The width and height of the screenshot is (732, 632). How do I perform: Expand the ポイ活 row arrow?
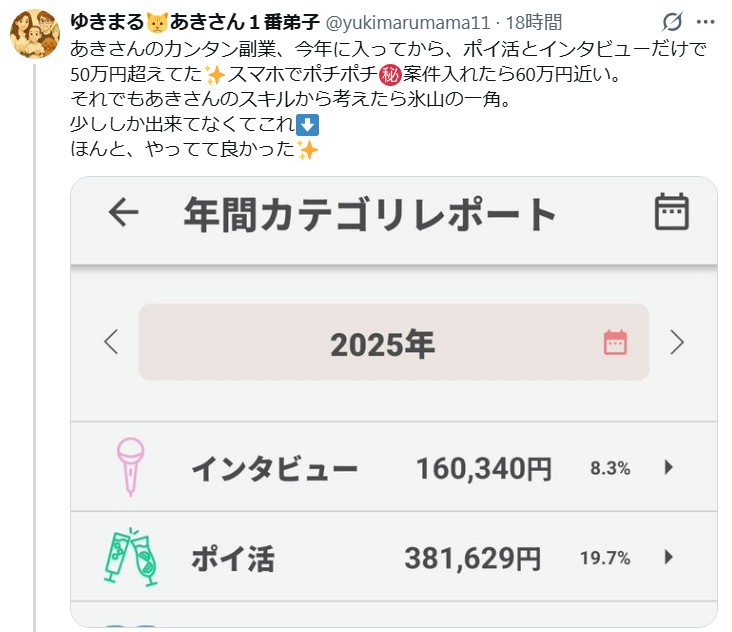(669, 557)
